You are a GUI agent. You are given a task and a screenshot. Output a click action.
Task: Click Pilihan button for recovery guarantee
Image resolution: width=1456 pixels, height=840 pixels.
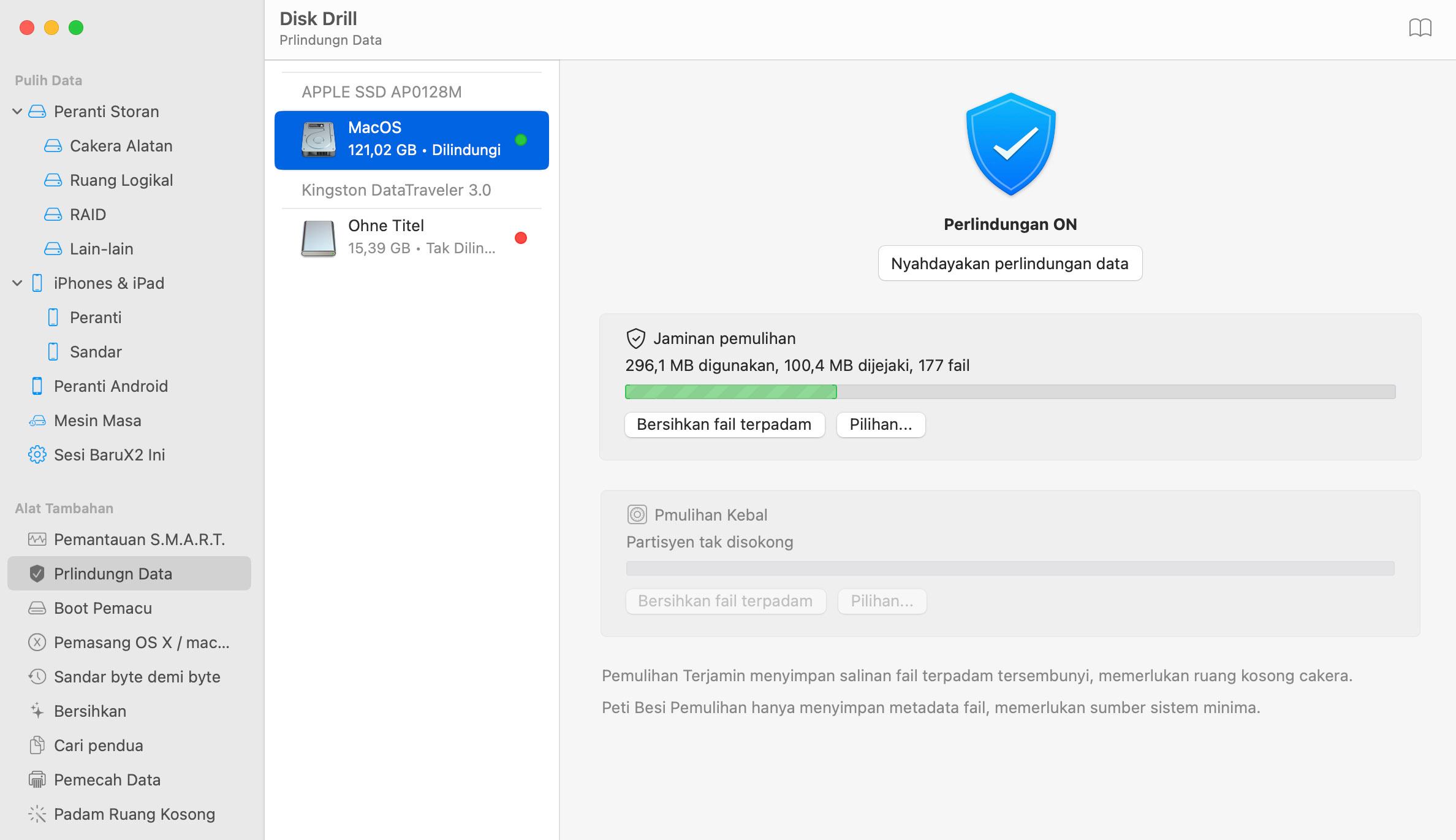pos(878,425)
